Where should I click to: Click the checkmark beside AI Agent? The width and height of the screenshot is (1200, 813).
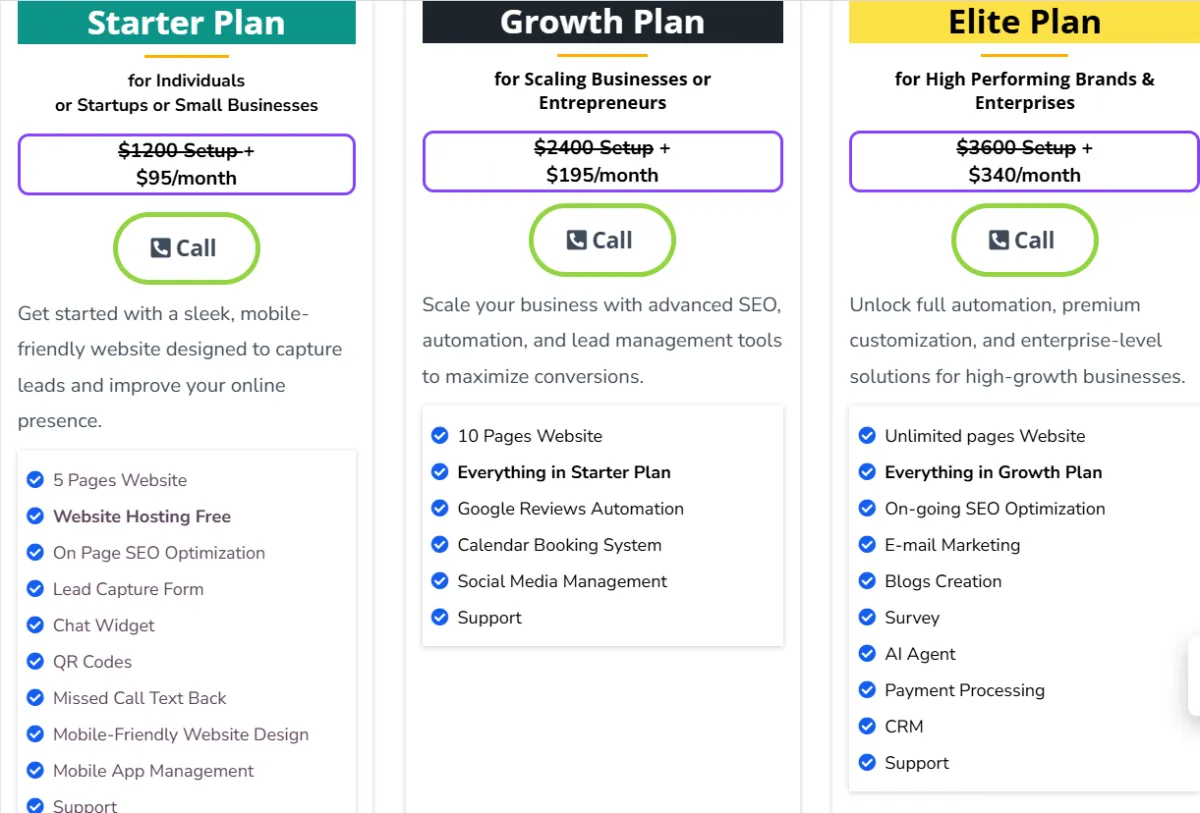[x=866, y=653]
